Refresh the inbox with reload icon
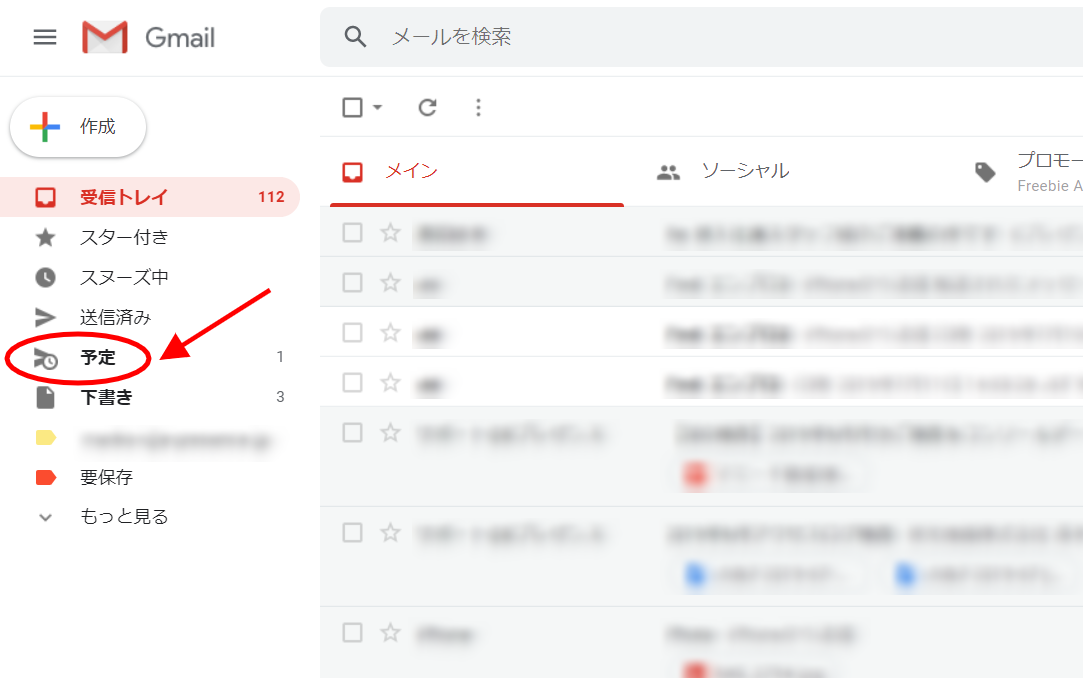This screenshot has width=1083, height=678. click(x=427, y=107)
